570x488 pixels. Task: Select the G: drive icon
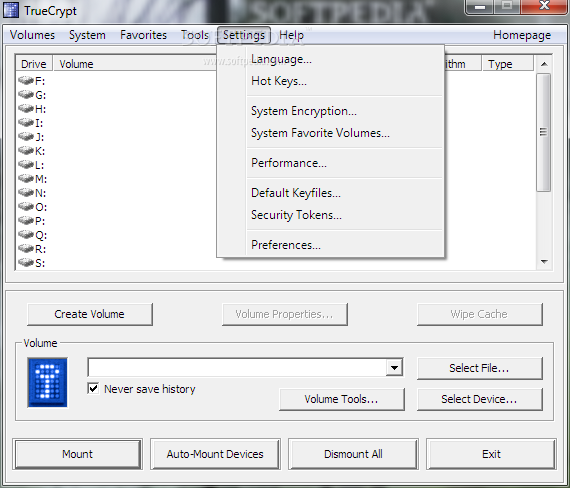tap(26, 94)
